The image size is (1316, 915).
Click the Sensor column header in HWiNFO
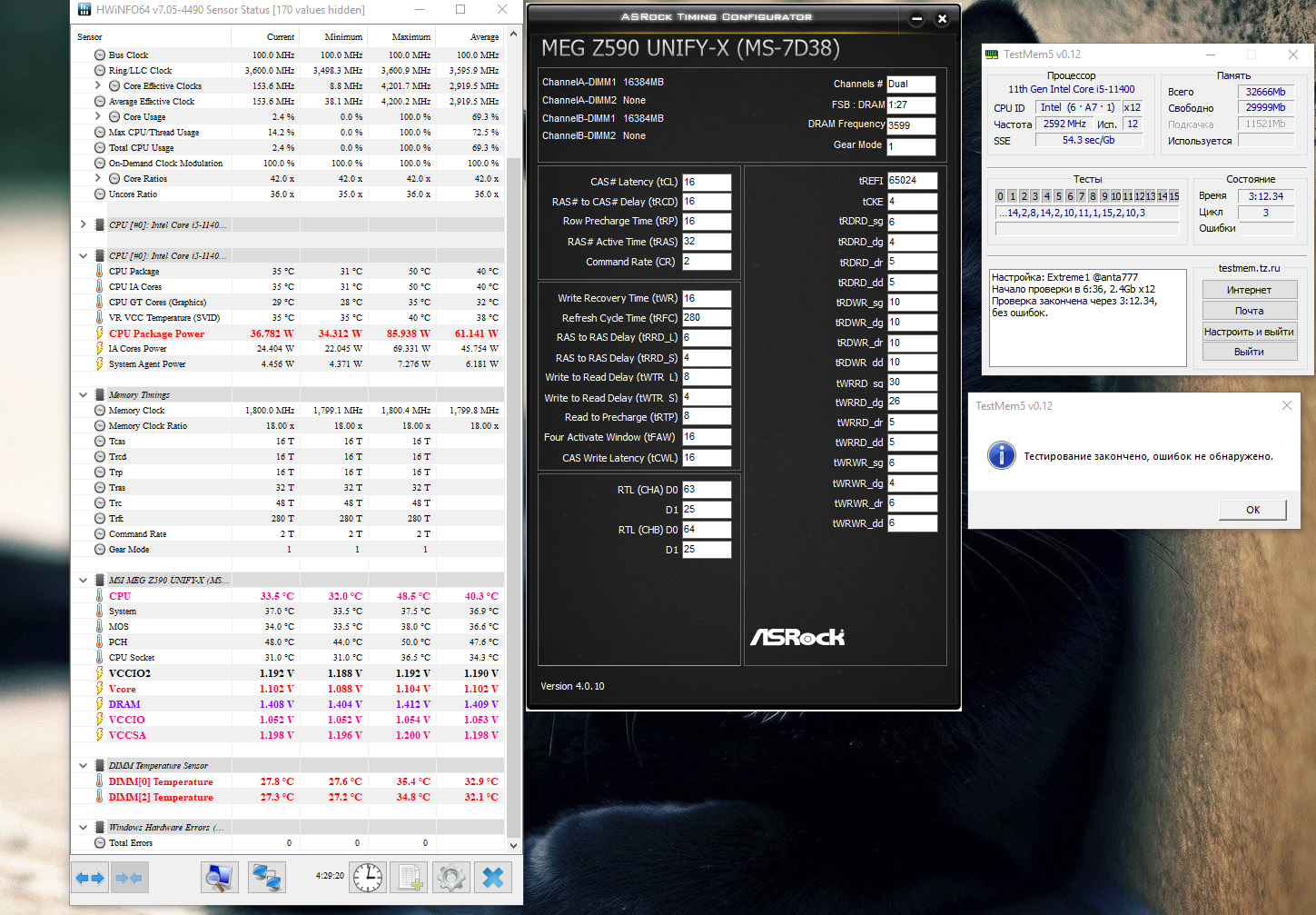click(x=151, y=37)
